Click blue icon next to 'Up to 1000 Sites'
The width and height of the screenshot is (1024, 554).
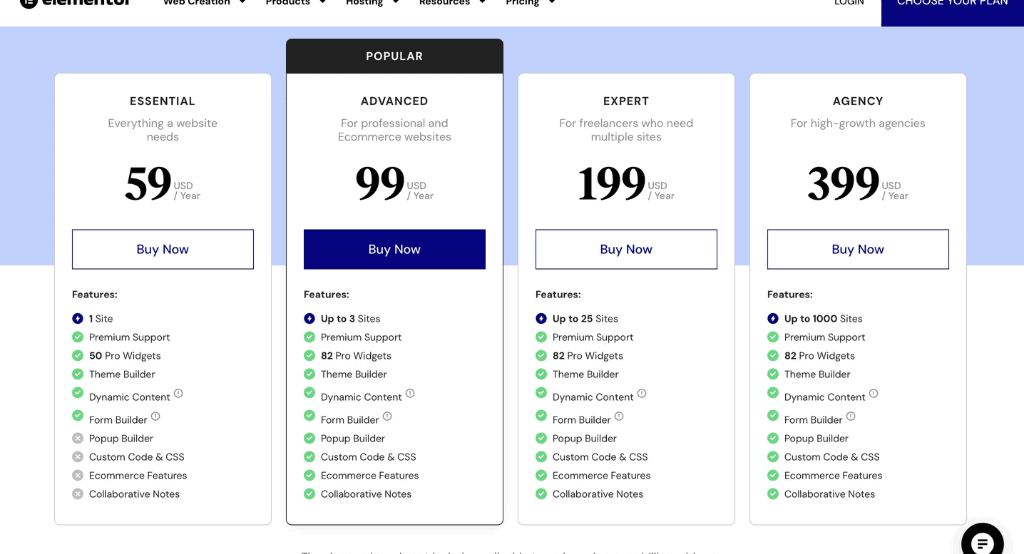point(773,318)
